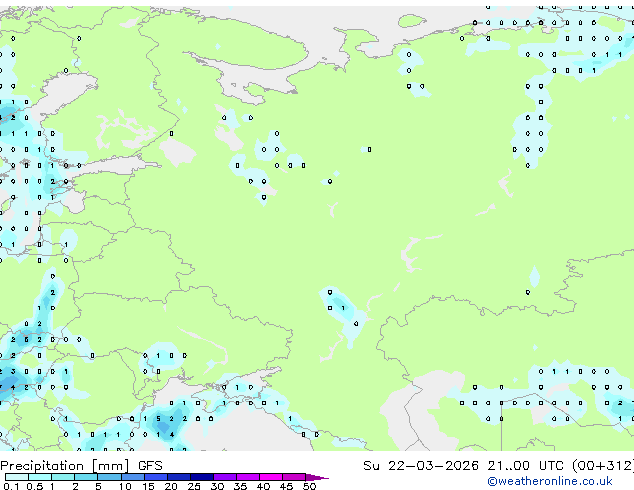
Task: Click the '20' legend scale label
Action: (171, 486)
